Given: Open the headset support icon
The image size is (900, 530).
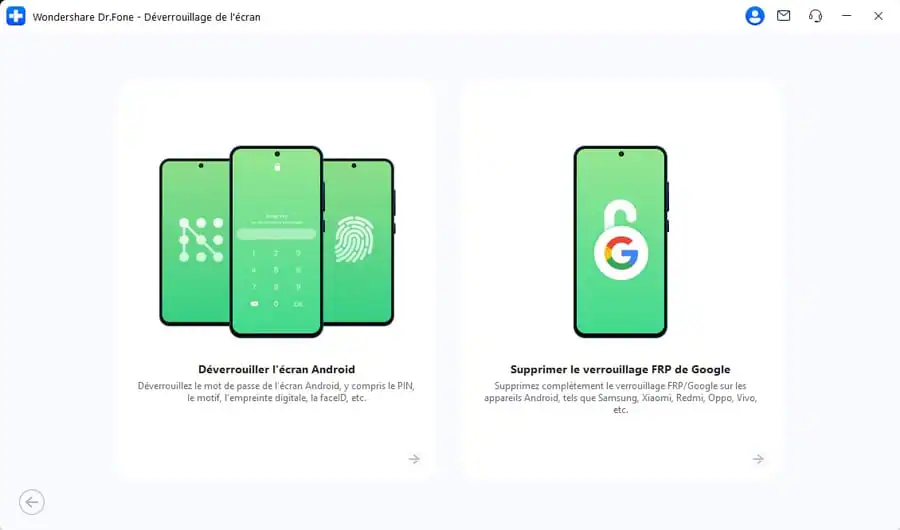Looking at the screenshot, I should [815, 16].
